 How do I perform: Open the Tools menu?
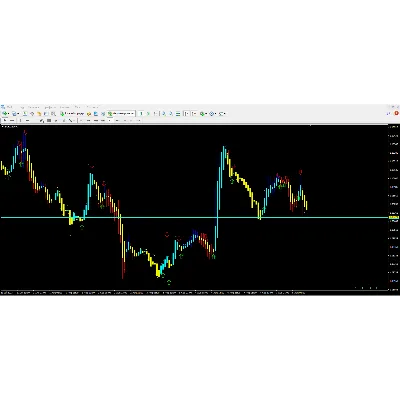[64, 107]
